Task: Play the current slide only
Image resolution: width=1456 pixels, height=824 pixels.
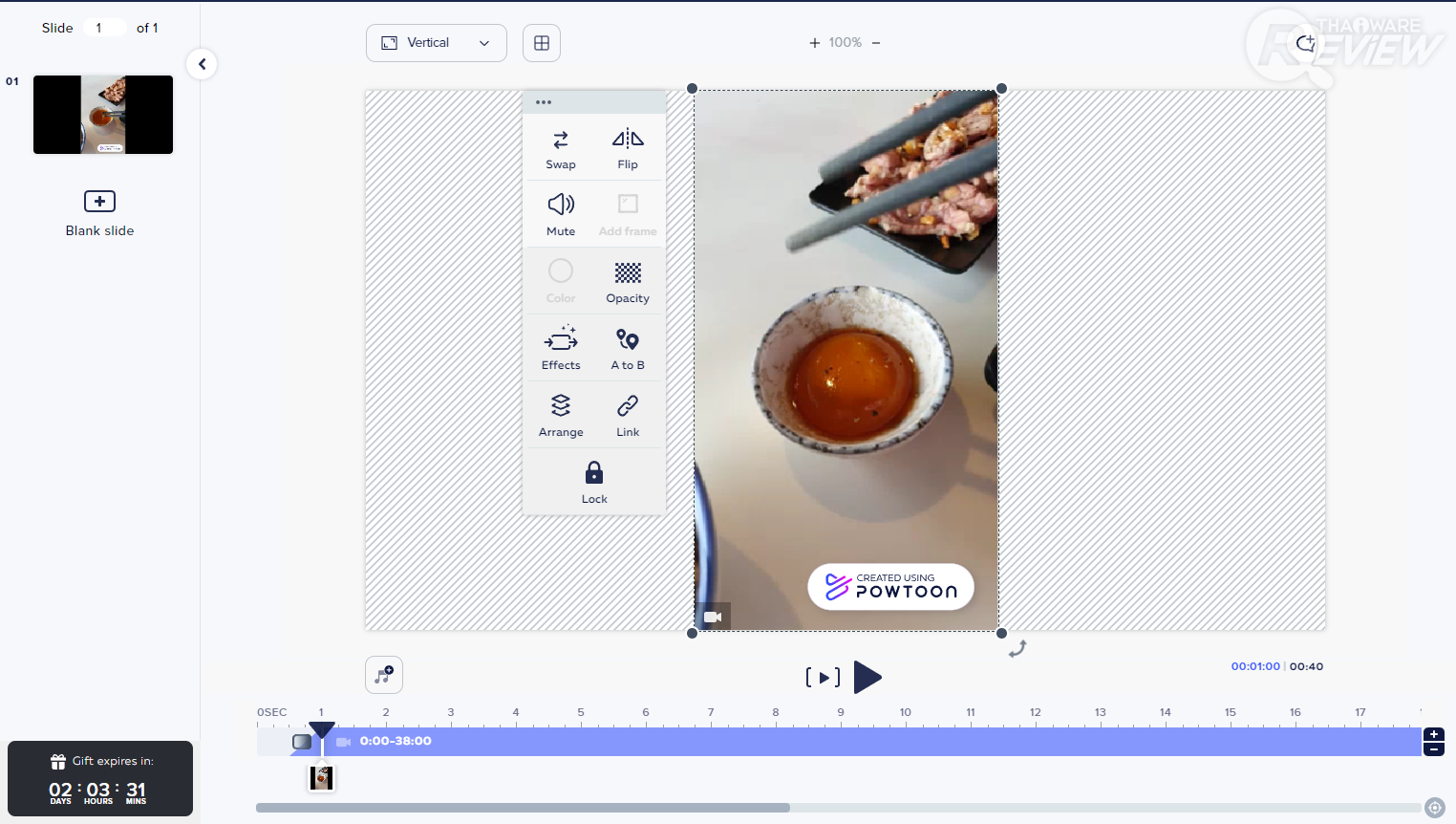Action: point(823,678)
